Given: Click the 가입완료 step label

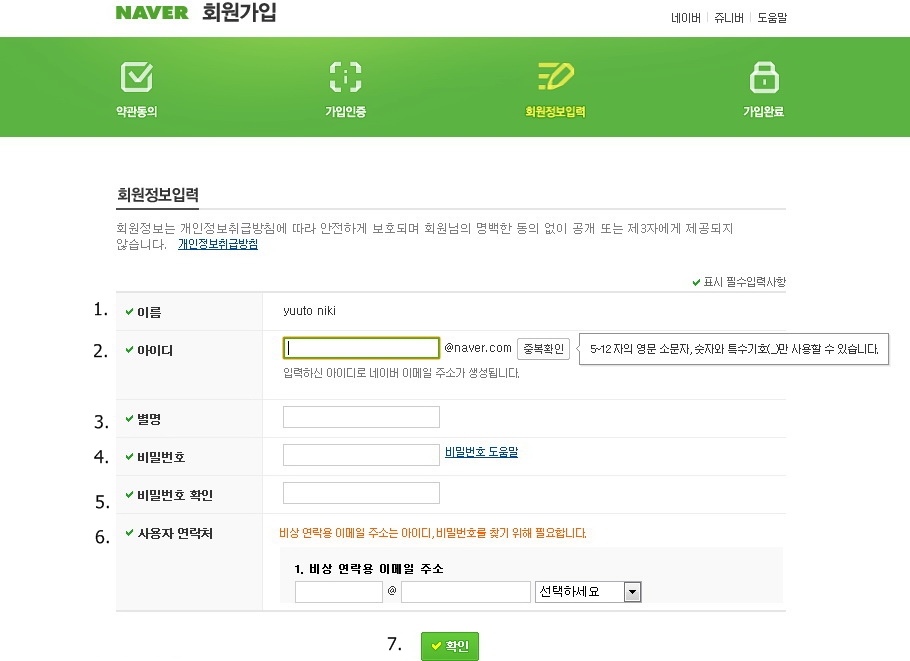Looking at the screenshot, I should [x=764, y=111].
